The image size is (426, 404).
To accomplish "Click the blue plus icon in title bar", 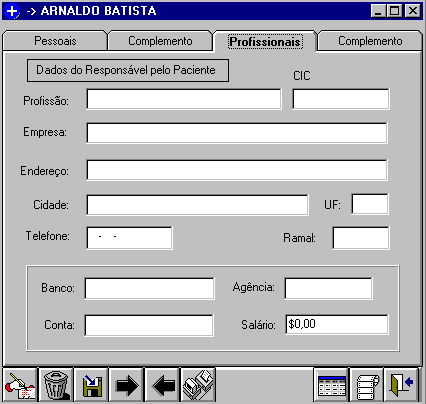I will point(12,11).
